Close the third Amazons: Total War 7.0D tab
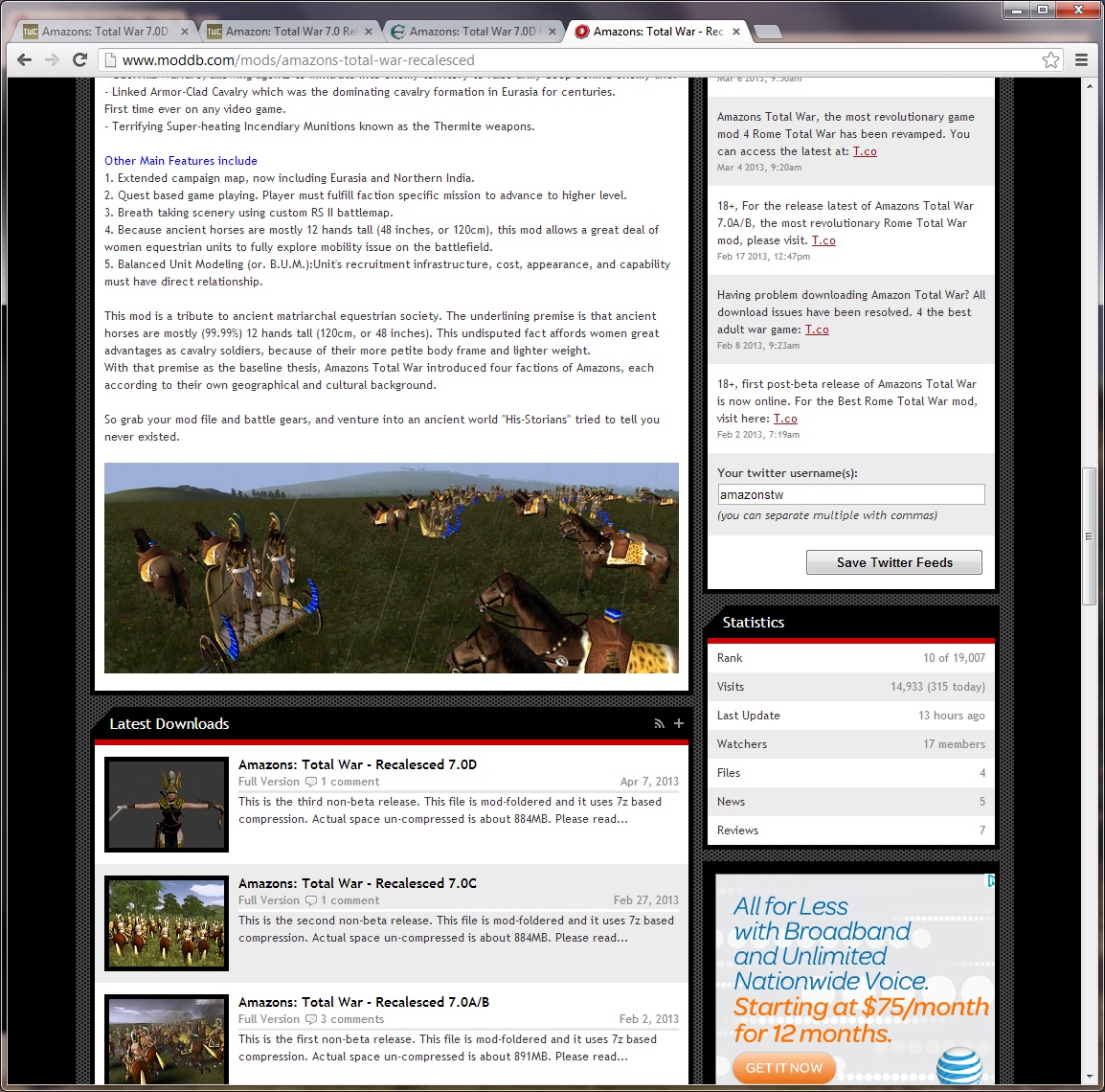Image resolution: width=1105 pixels, height=1092 pixels. [x=552, y=32]
